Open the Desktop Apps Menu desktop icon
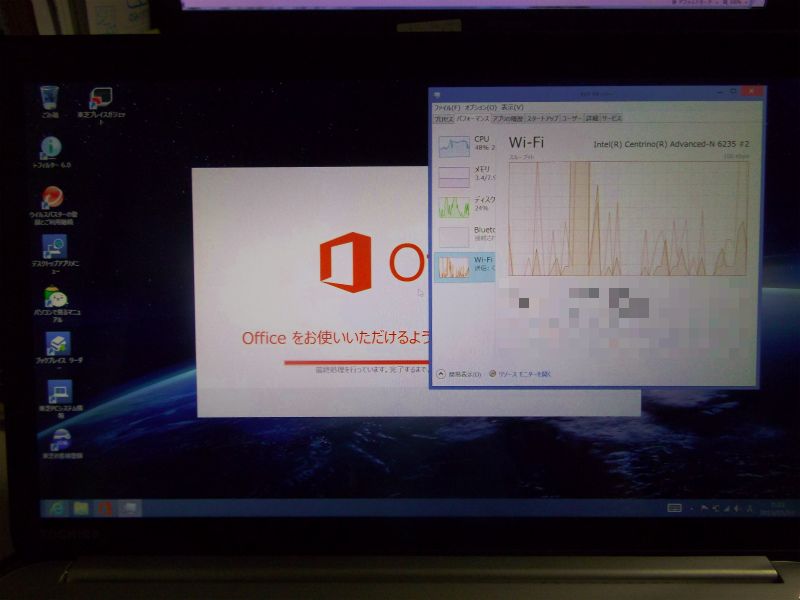 coord(55,254)
